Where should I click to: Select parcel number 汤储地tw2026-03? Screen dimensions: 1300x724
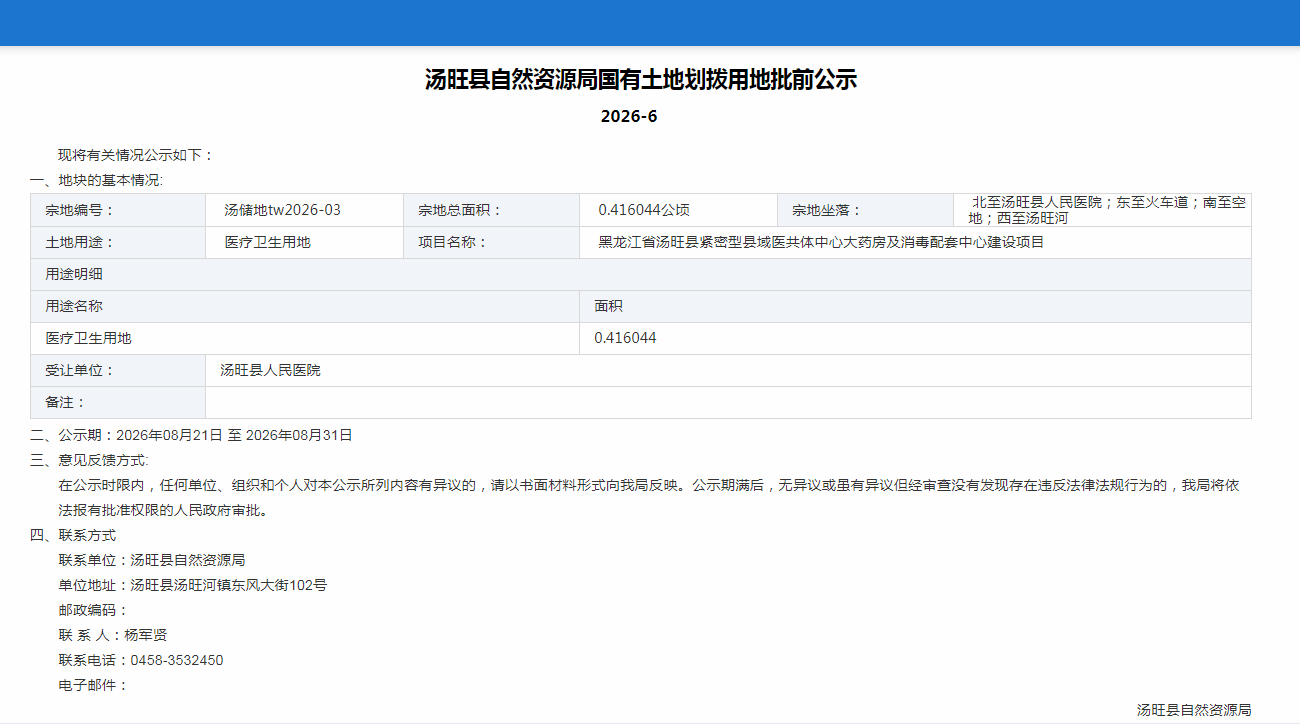tap(282, 210)
